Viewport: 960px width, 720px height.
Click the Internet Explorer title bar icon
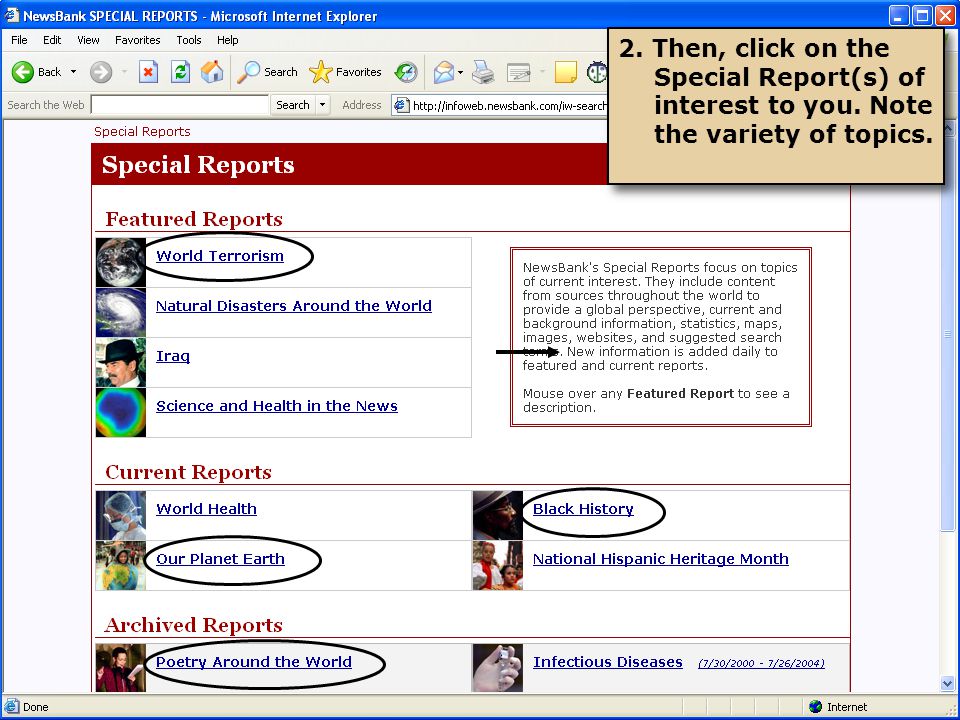click(x=12, y=15)
